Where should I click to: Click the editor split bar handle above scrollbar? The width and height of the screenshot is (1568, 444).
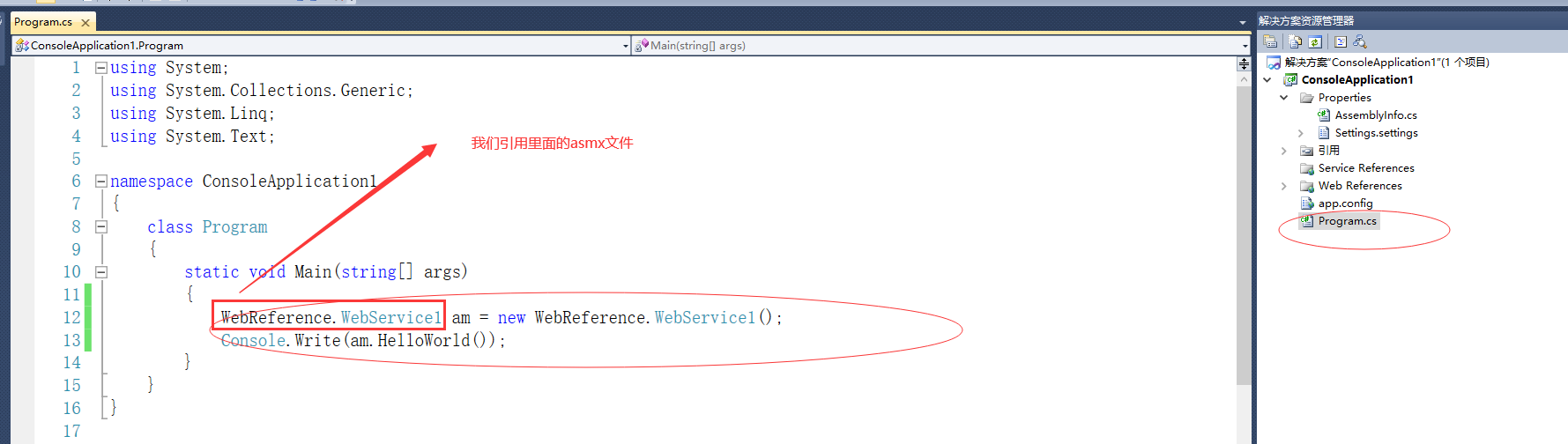pos(1244,63)
